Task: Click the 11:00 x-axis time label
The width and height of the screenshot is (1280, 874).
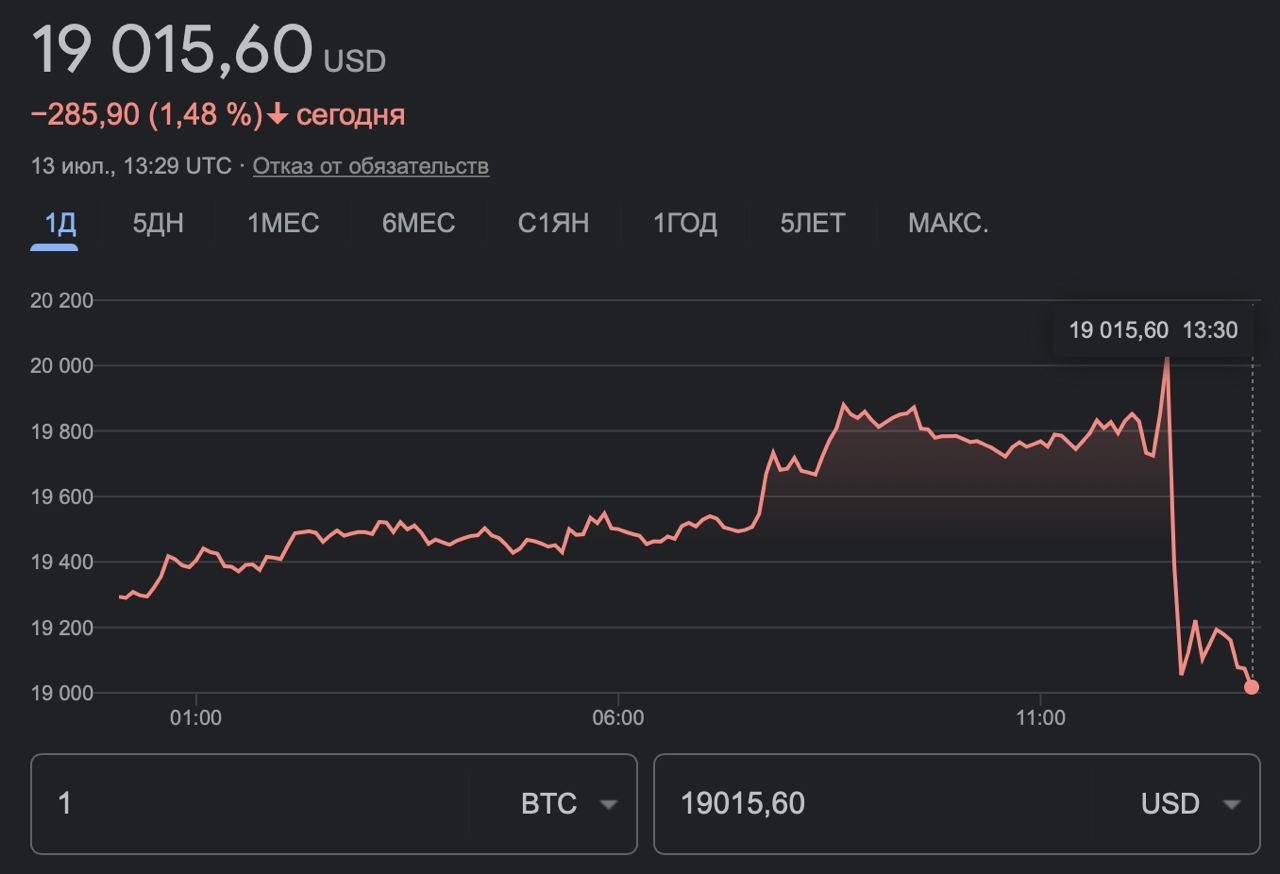Action: pos(1040,718)
